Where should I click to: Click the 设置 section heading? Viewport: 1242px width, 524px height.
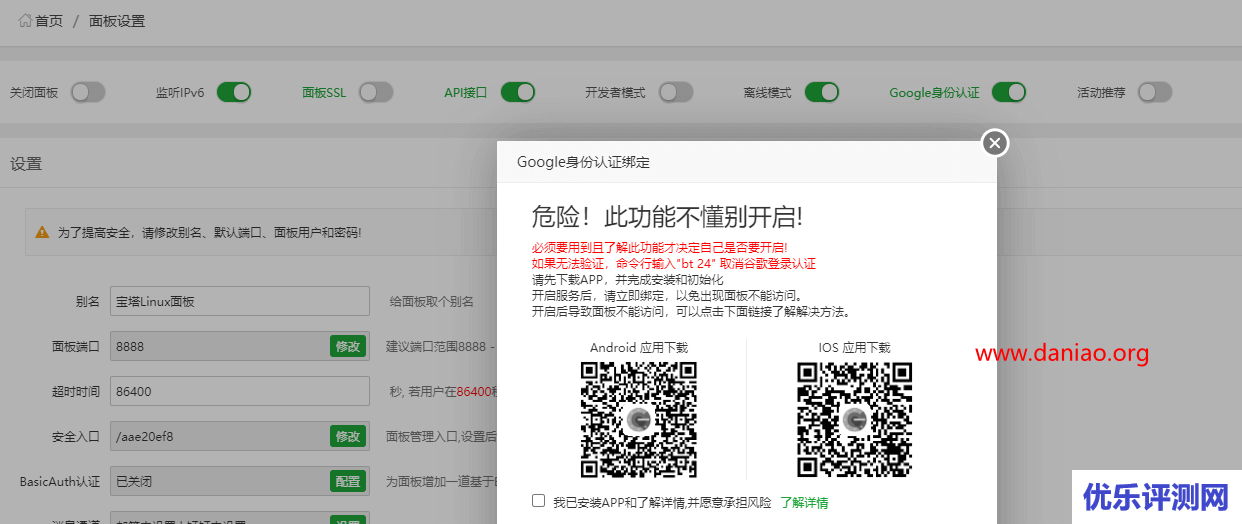(x=26, y=164)
